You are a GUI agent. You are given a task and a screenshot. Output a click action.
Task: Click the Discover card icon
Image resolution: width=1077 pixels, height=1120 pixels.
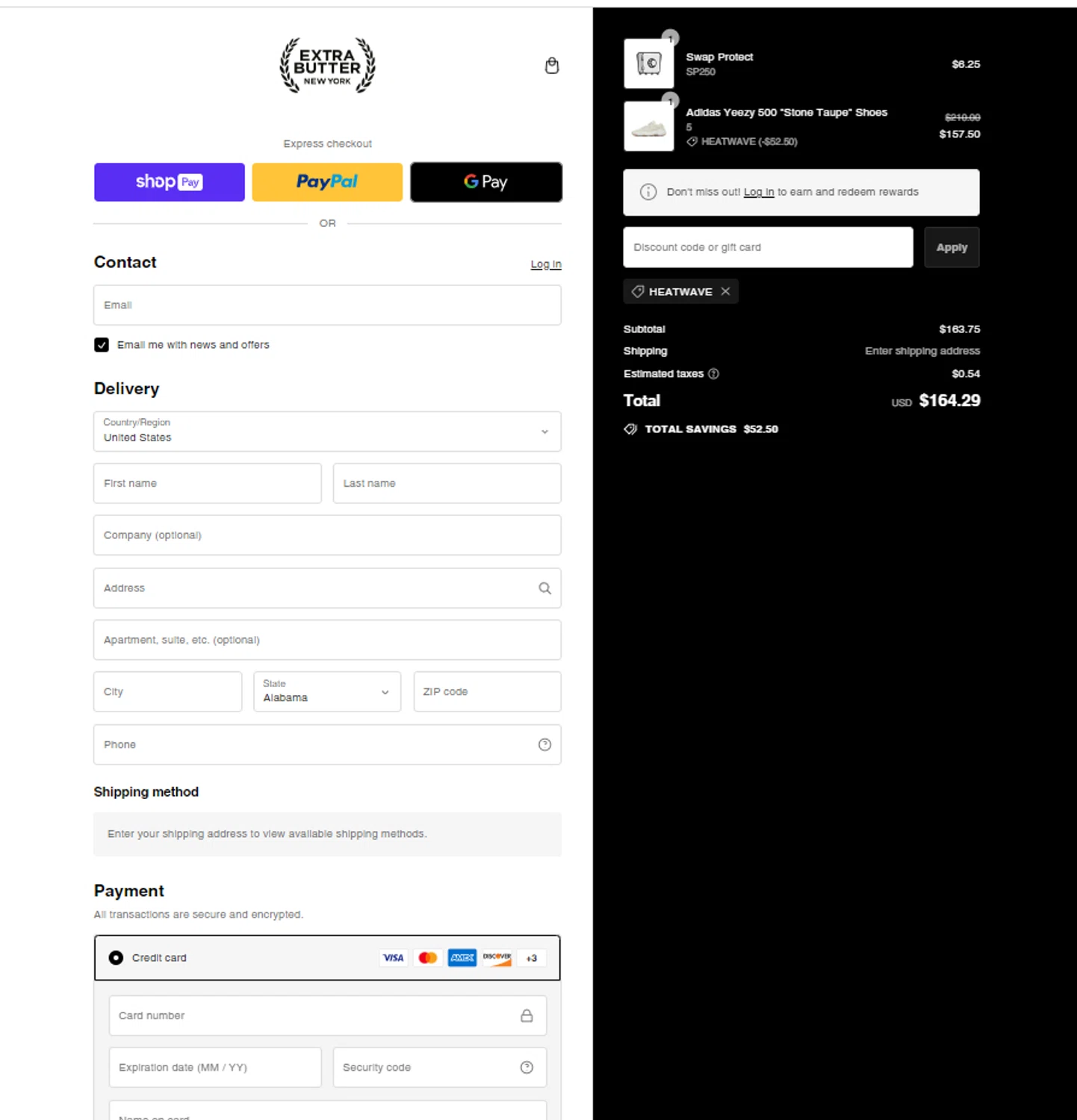coord(497,958)
